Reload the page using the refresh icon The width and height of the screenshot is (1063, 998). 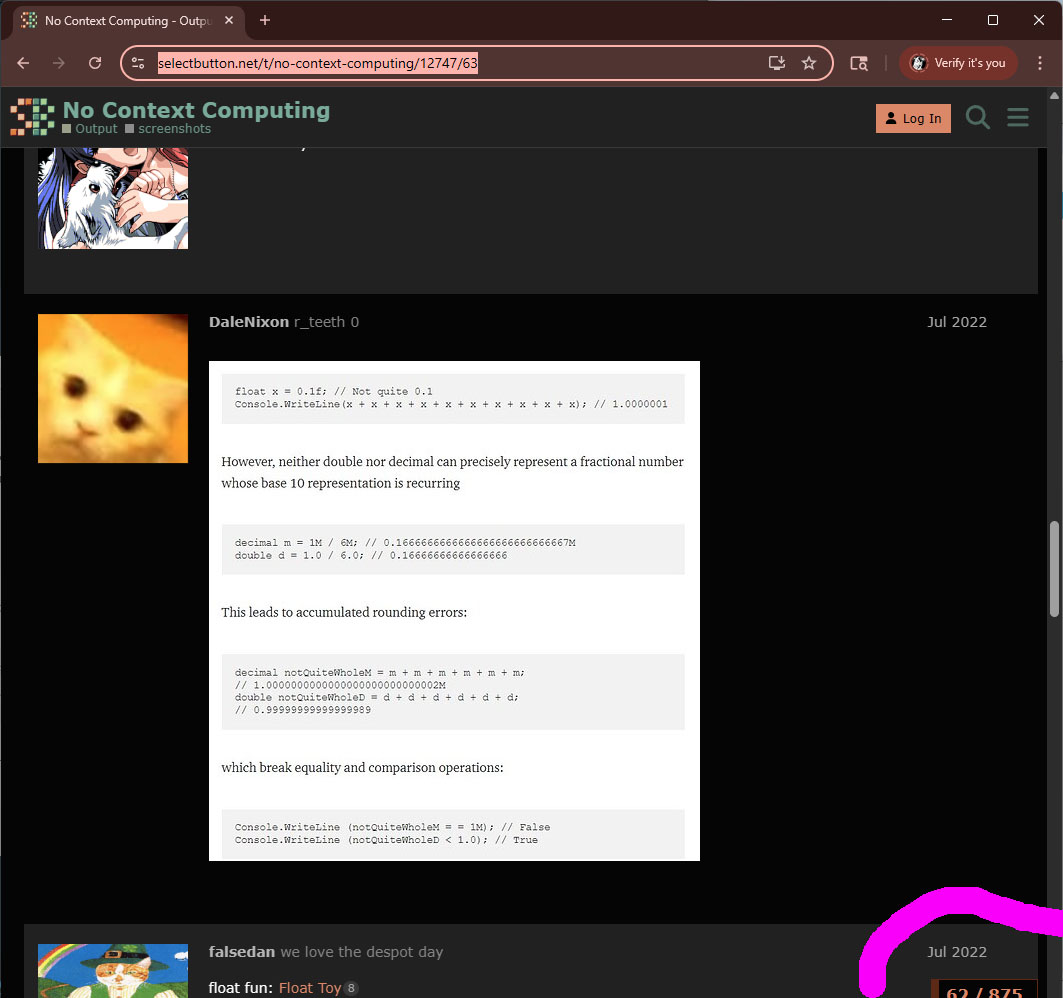tap(95, 63)
